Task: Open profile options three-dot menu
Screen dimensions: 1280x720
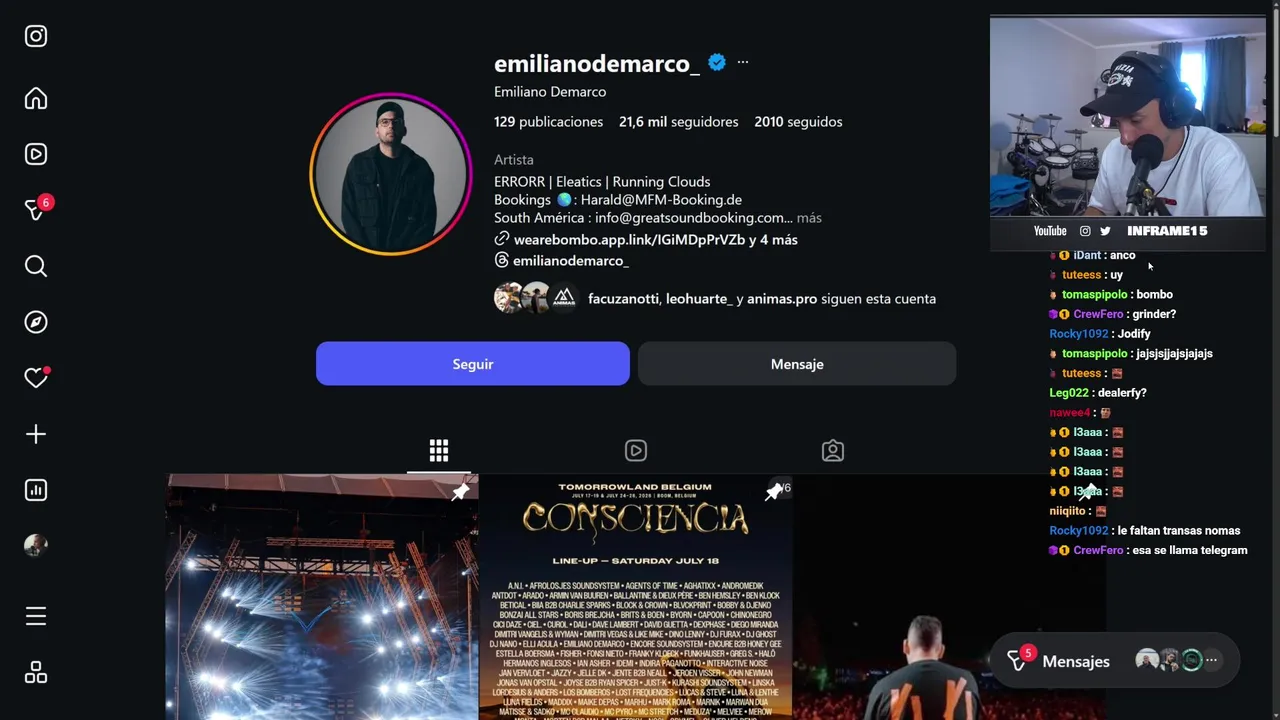Action: [x=742, y=62]
